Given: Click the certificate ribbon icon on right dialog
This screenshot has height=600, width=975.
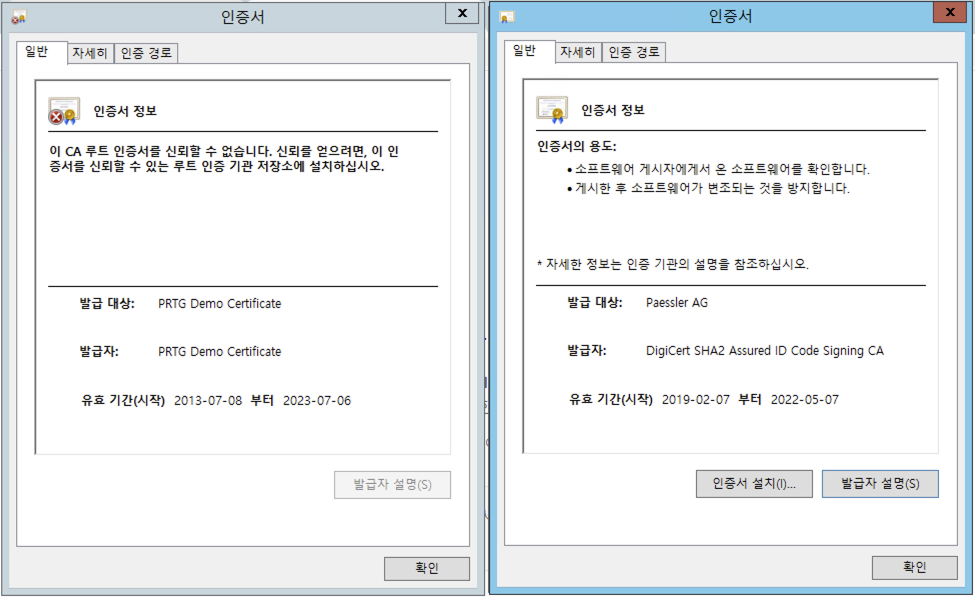Looking at the screenshot, I should [552, 106].
